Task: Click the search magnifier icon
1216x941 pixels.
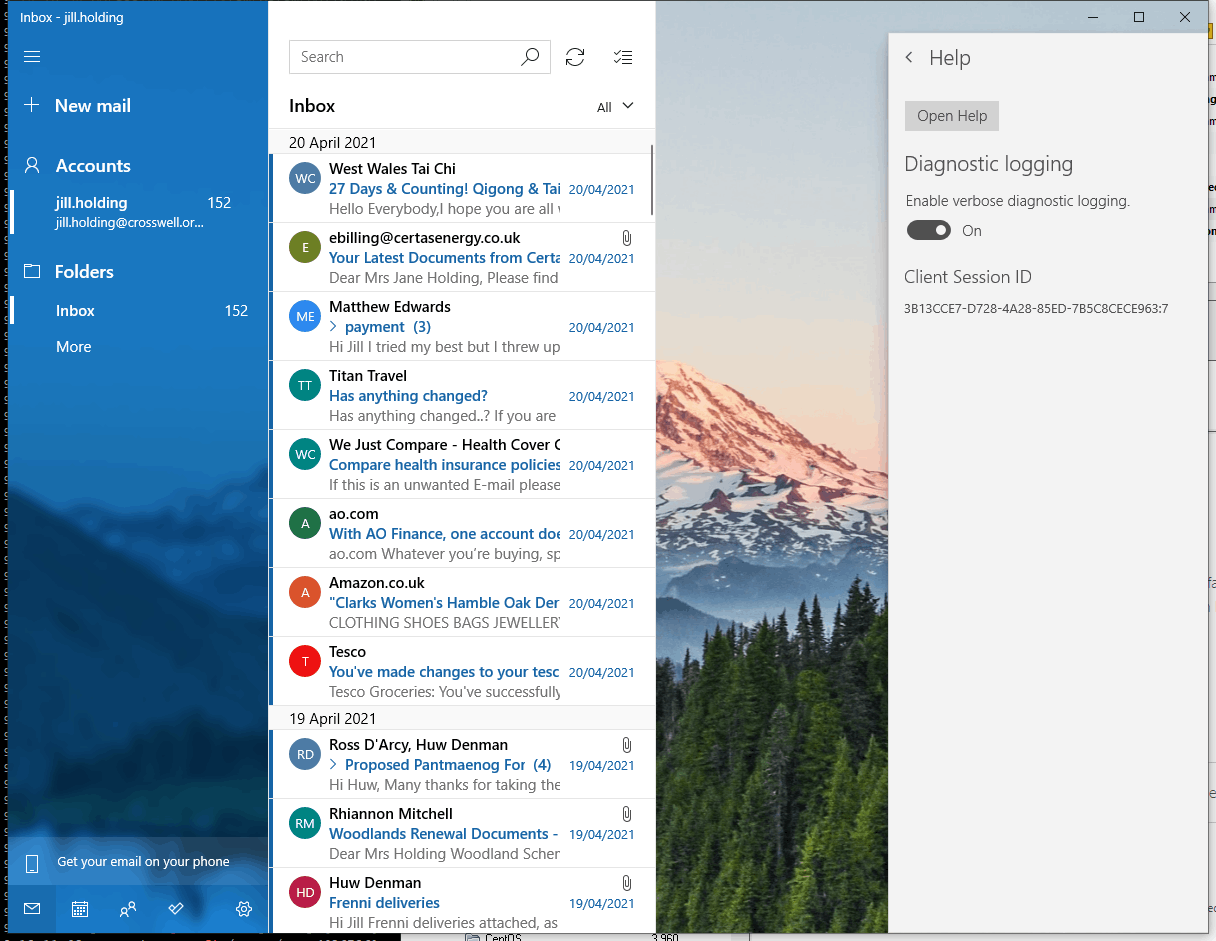Action: pyautogui.click(x=530, y=57)
